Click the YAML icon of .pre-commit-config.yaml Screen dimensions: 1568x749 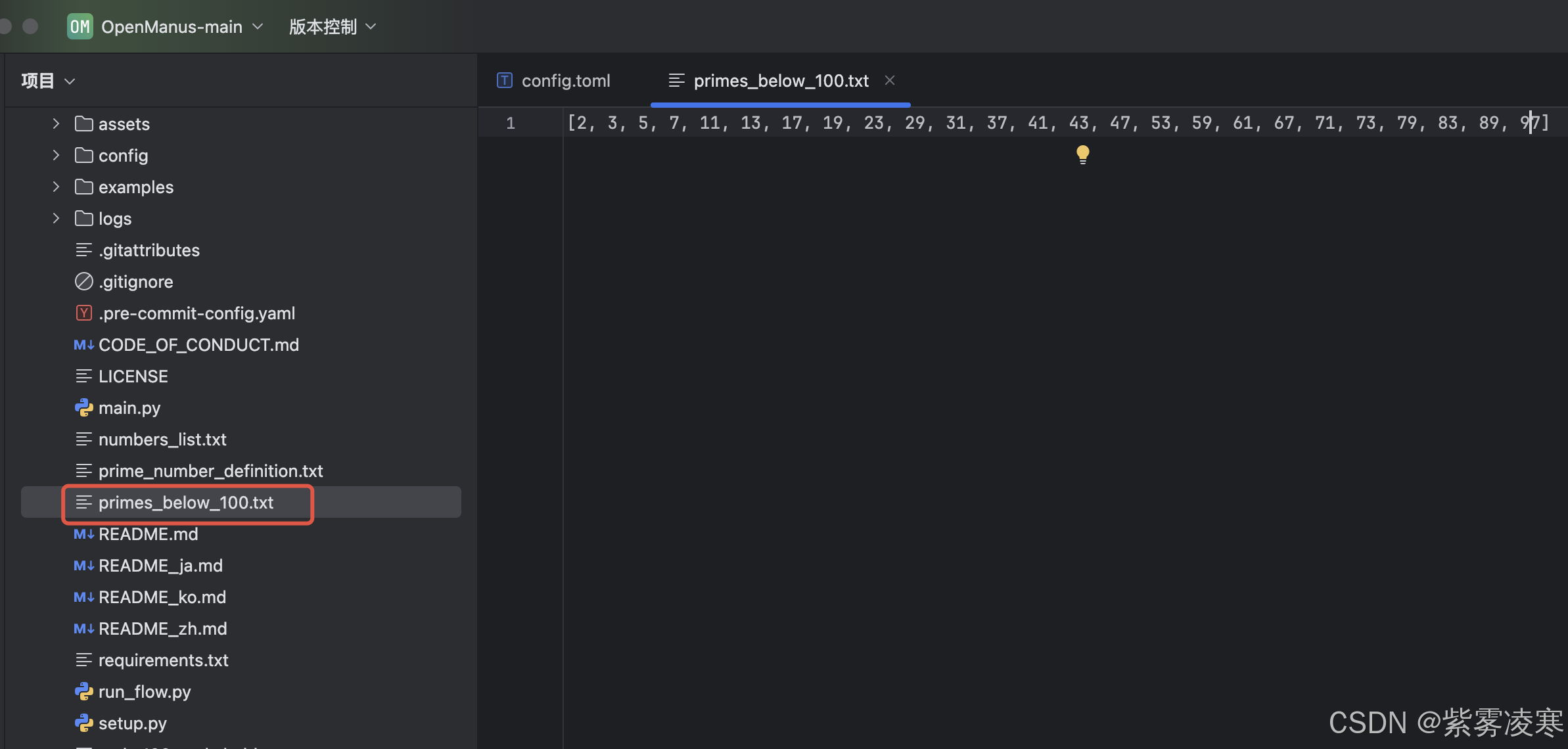click(x=83, y=313)
